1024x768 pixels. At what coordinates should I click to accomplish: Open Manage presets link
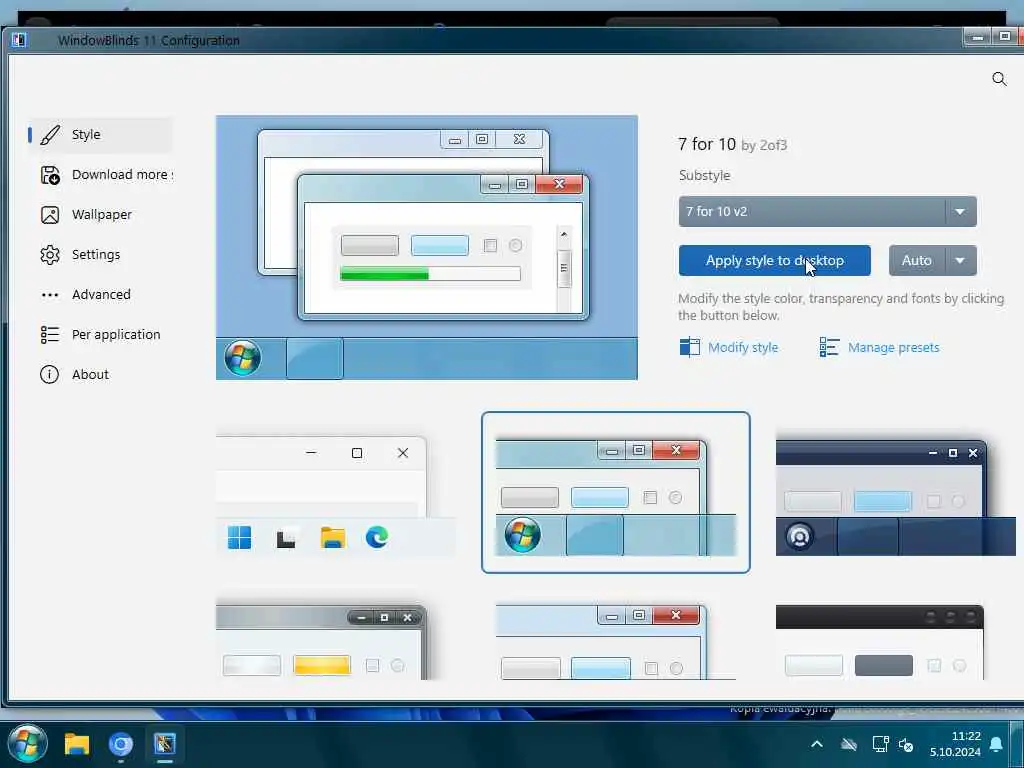pos(893,347)
